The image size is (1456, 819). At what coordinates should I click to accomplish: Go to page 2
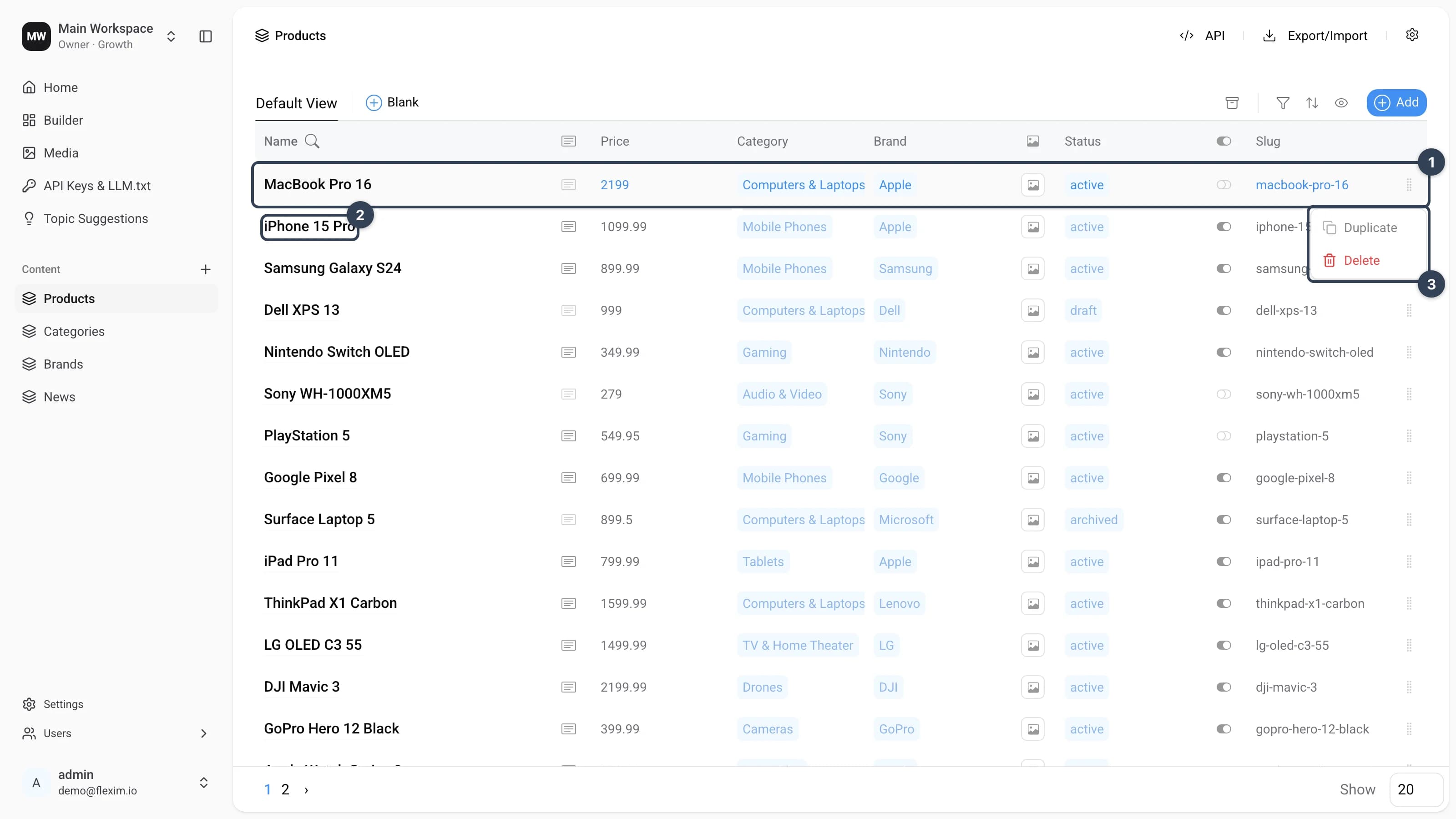pos(285,789)
